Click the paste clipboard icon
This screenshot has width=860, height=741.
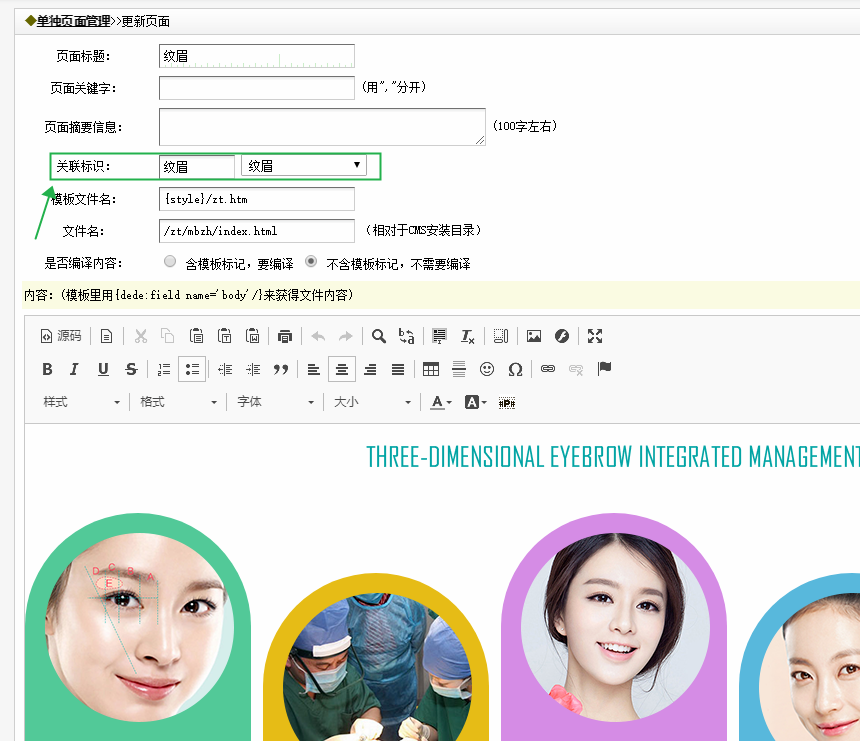pyautogui.click(x=196, y=336)
